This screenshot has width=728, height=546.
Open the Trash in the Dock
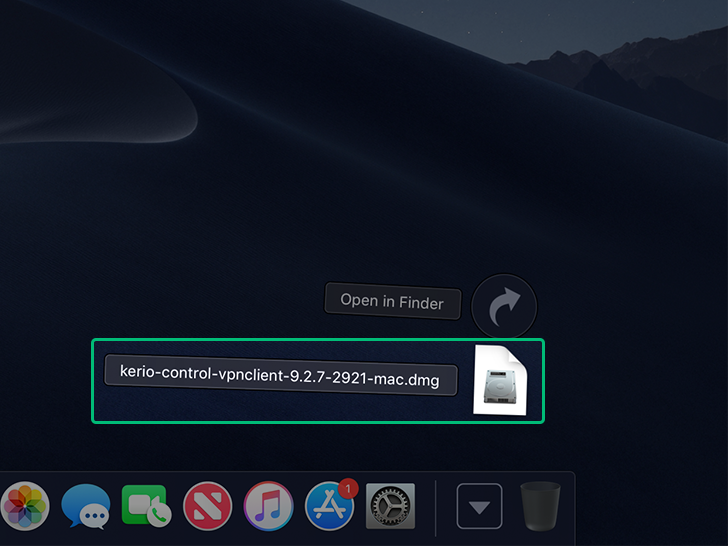tap(540, 506)
